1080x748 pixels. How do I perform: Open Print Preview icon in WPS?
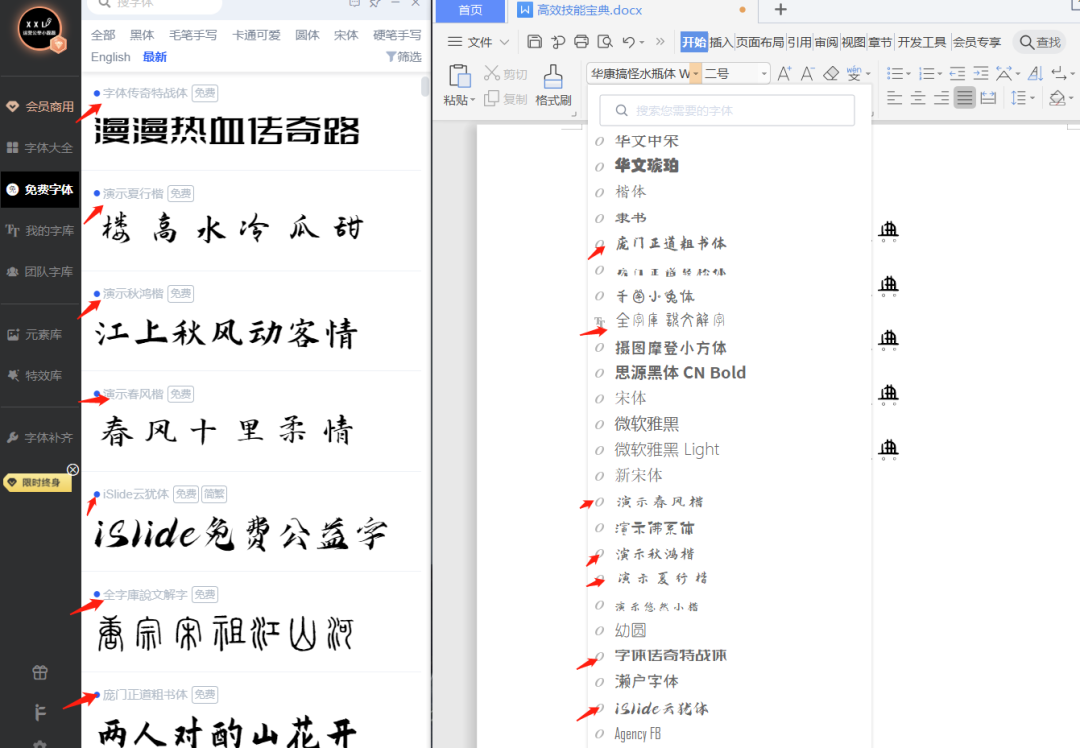[605, 42]
